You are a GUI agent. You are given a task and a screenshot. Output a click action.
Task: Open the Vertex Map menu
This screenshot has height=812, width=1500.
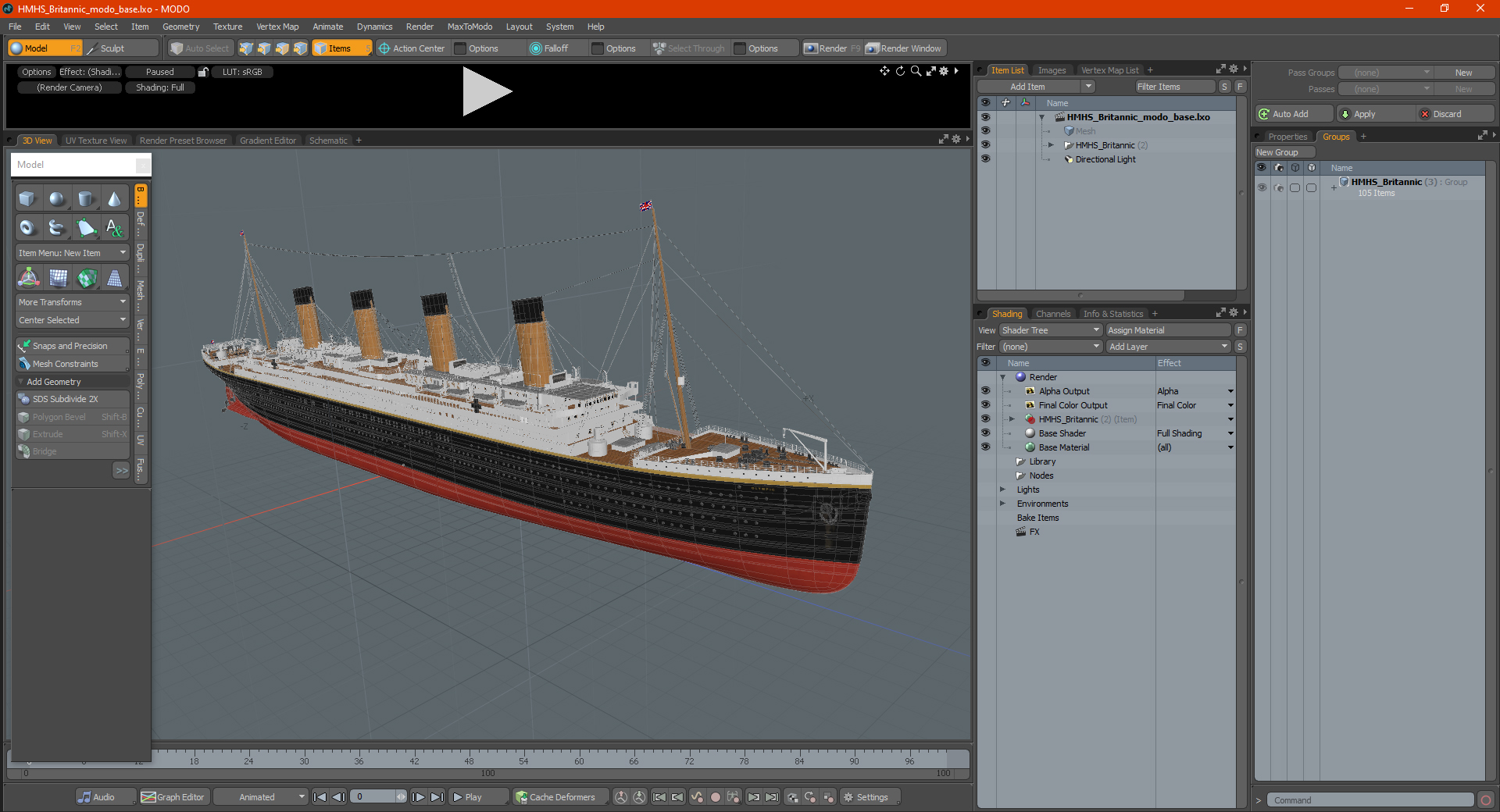tap(277, 27)
